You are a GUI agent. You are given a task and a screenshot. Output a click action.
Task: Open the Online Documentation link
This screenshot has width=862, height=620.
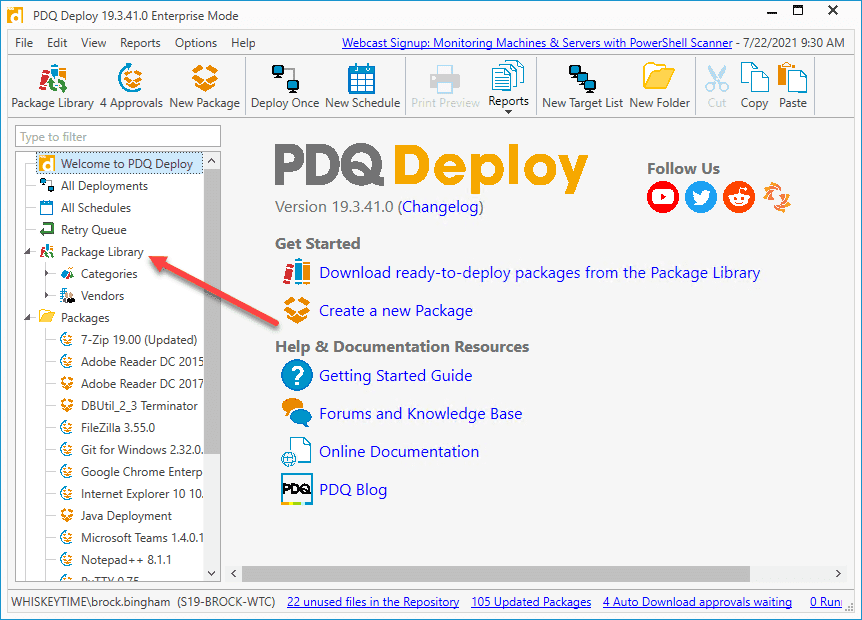[399, 451]
